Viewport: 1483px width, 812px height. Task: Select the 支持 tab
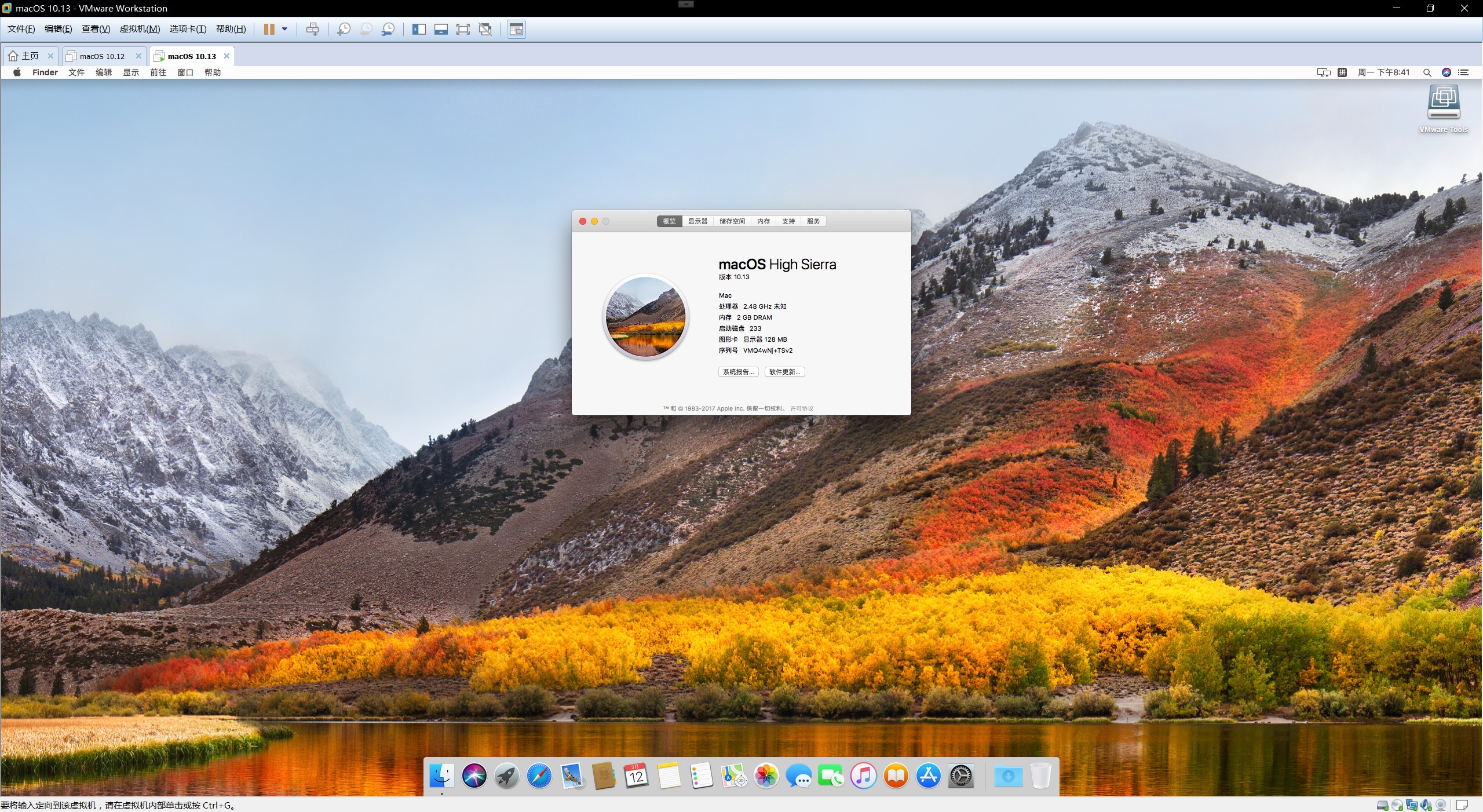pyautogui.click(x=788, y=221)
